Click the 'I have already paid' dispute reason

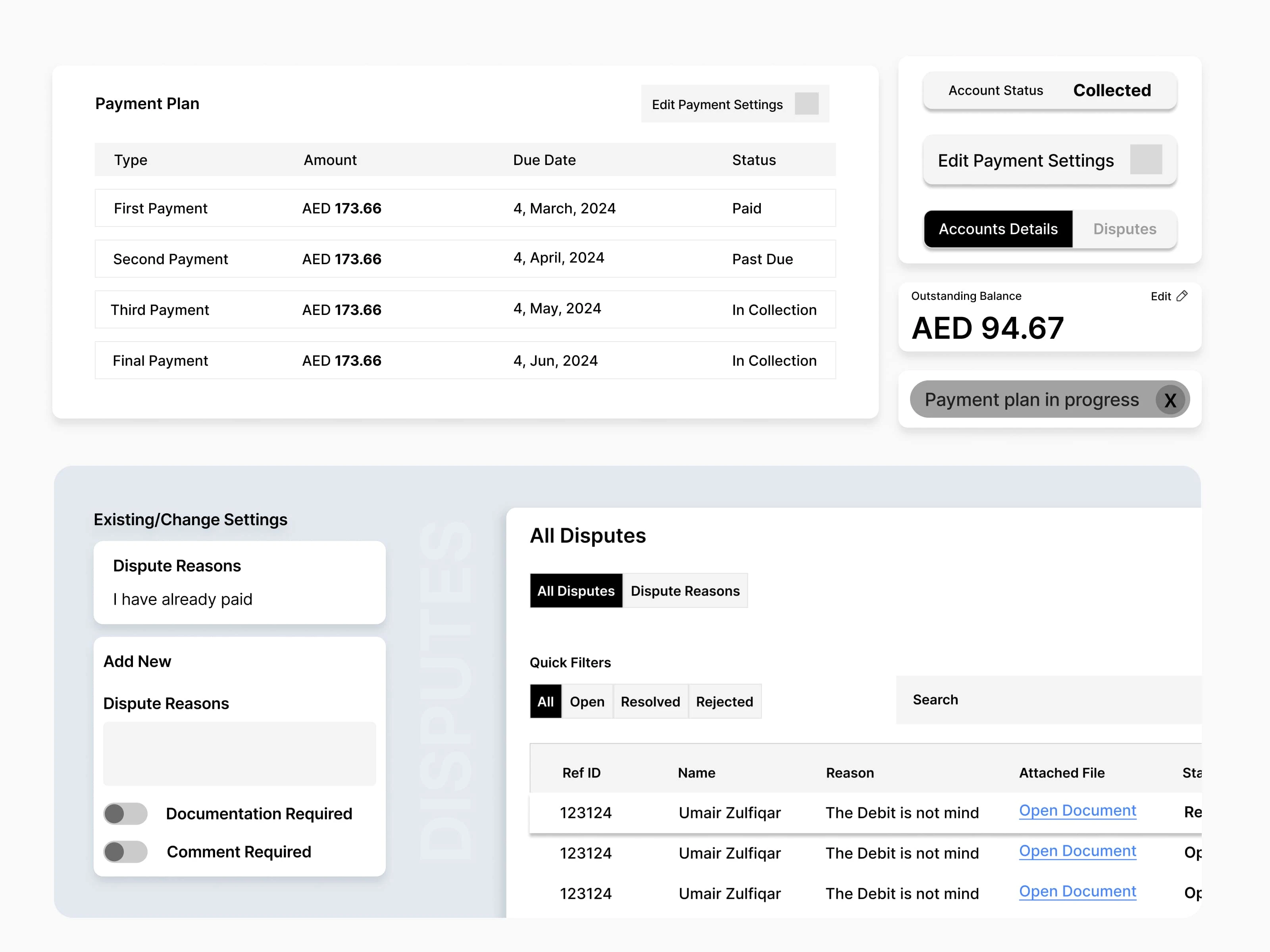click(x=183, y=599)
